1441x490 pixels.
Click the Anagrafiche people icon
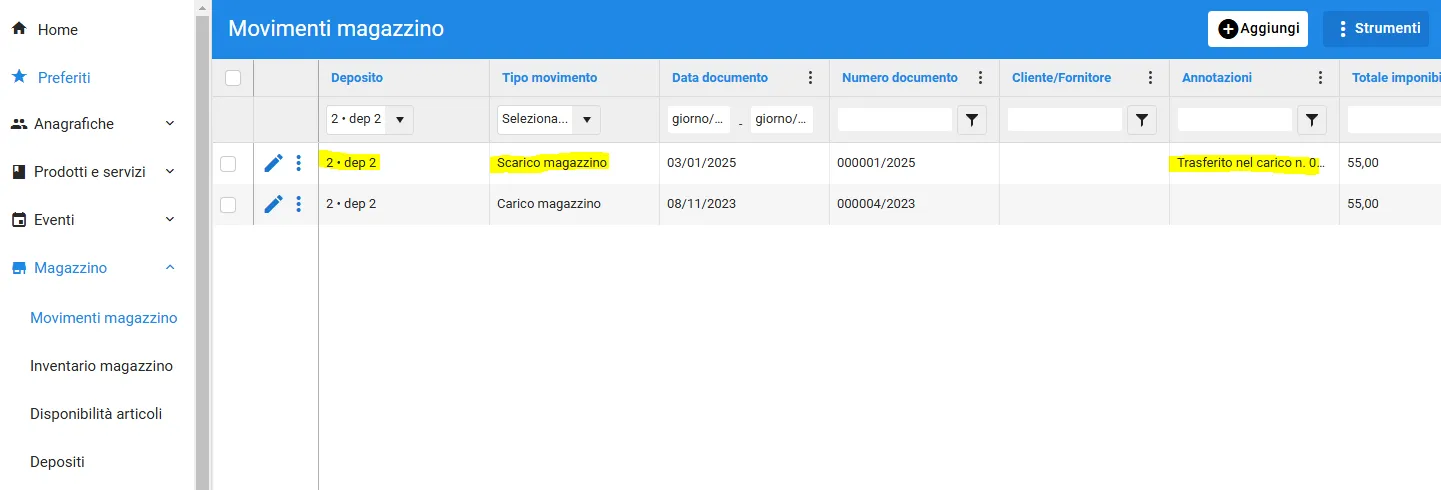point(18,124)
